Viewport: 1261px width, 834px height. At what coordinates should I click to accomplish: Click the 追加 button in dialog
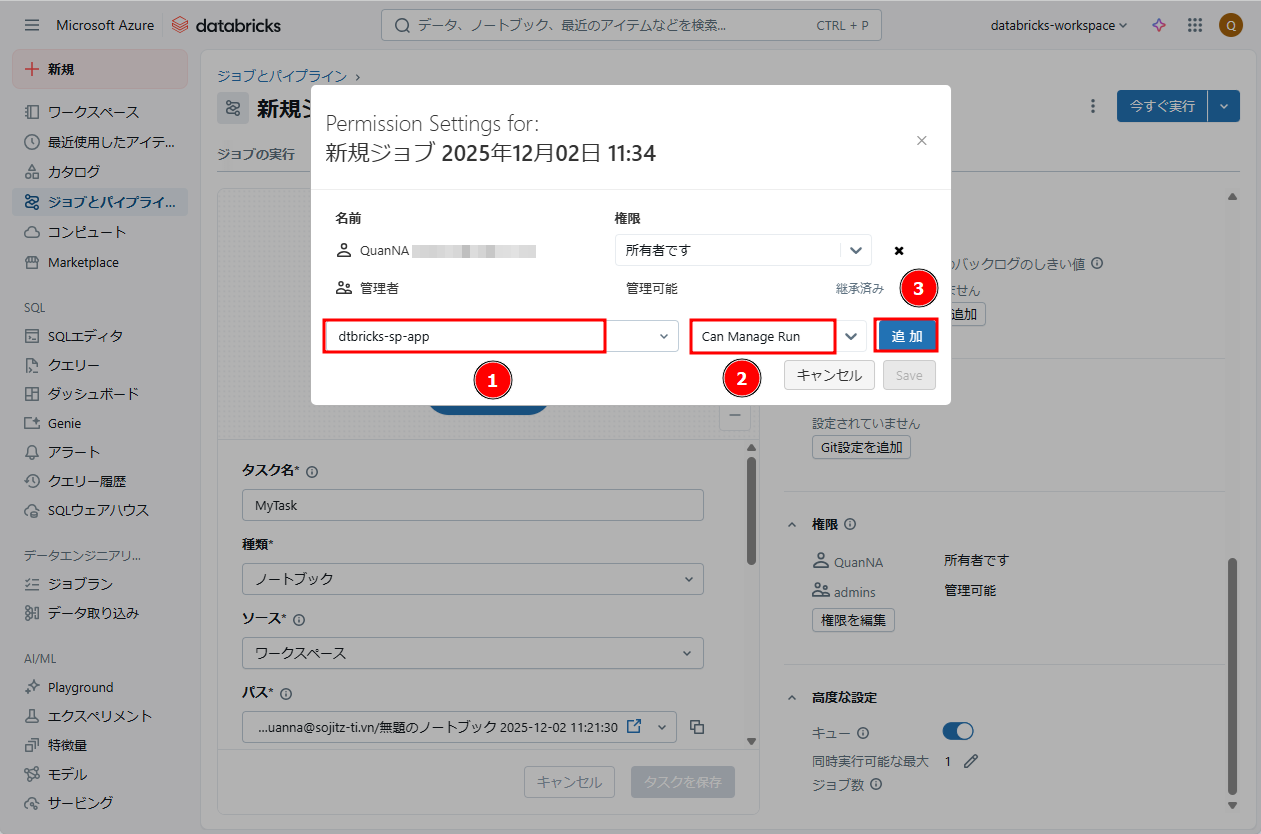pyautogui.click(x=907, y=337)
